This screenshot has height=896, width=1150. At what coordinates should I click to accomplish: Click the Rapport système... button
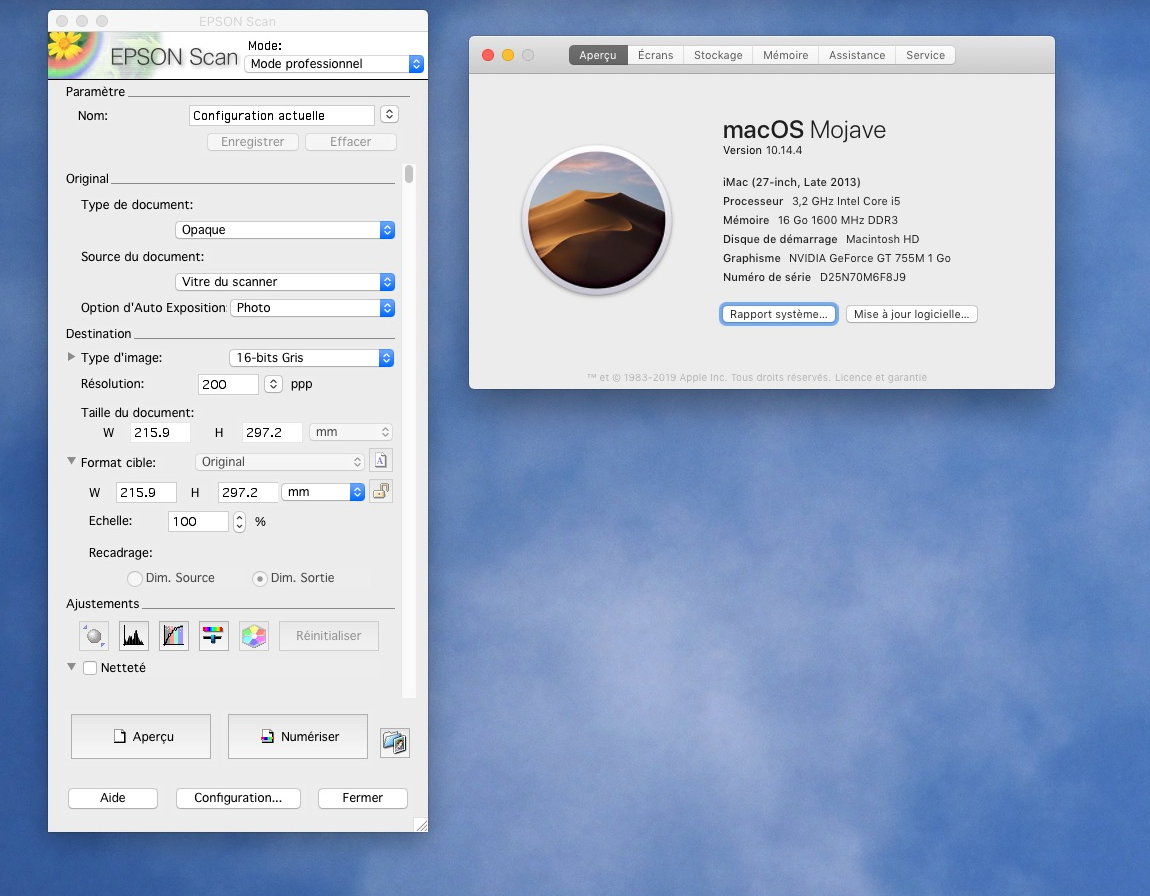pyautogui.click(x=779, y=314)
